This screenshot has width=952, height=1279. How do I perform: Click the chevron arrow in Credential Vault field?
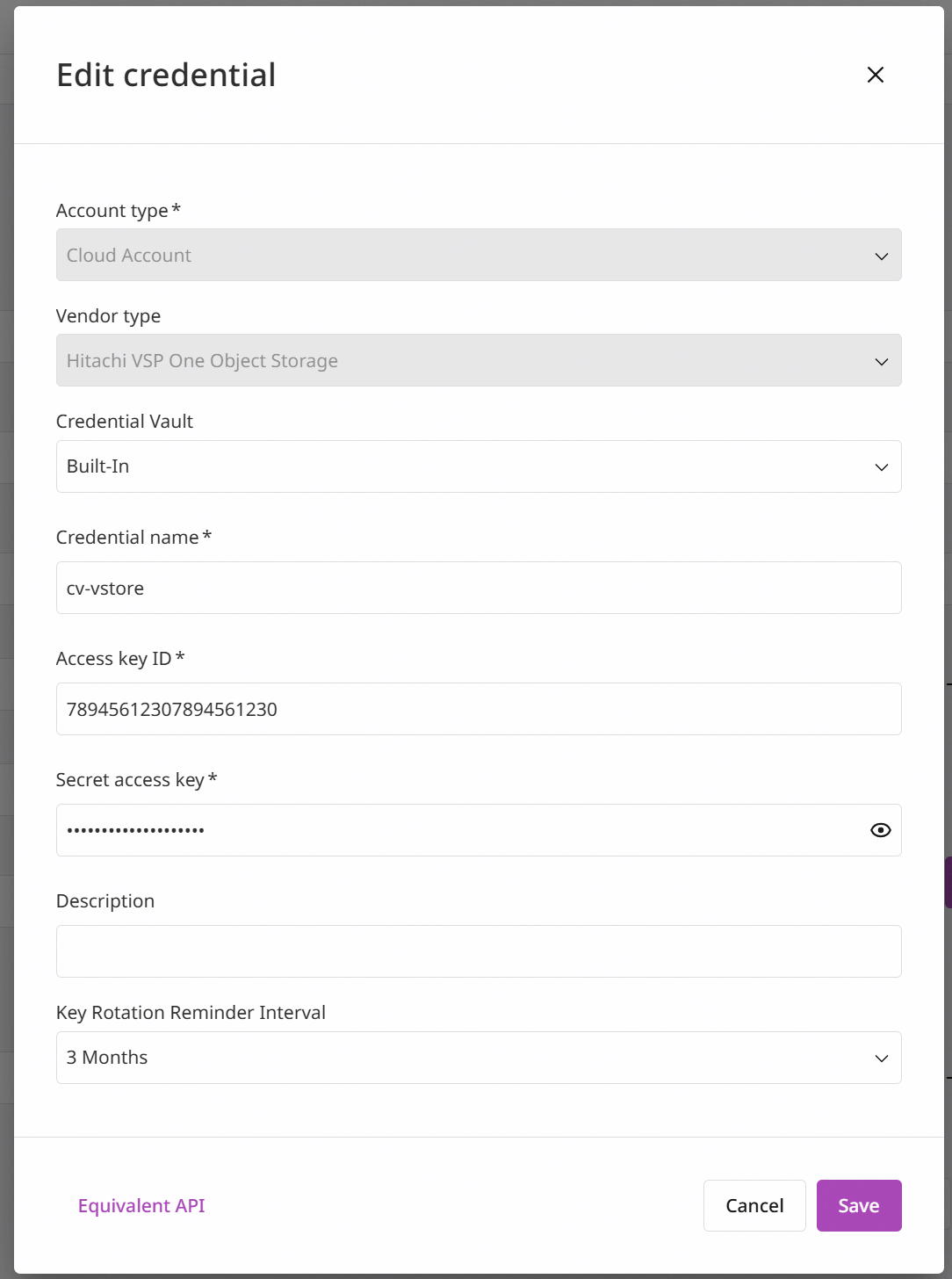click(881, 466)
